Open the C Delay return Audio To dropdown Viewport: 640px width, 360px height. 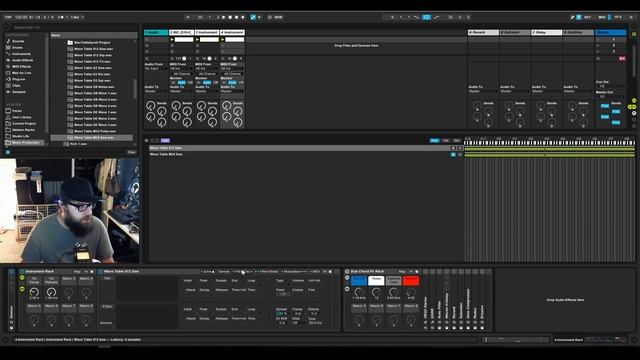[x=547, y=91]
